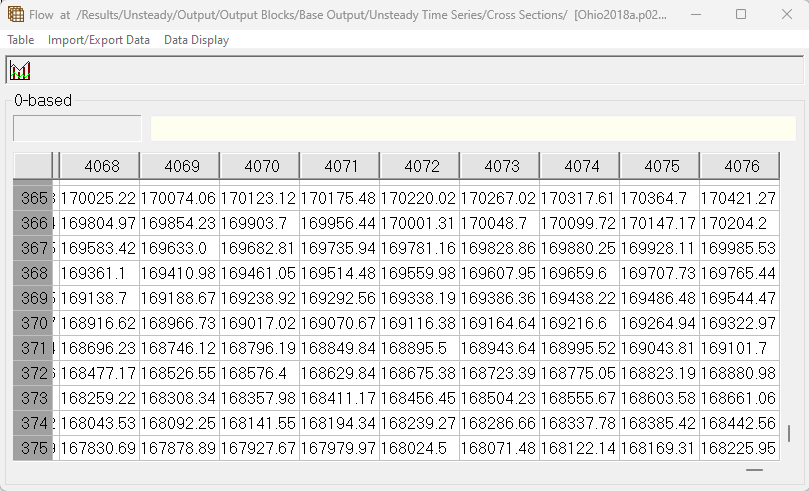
Task: Click cell value 169386.36
Action: point(498,298)
